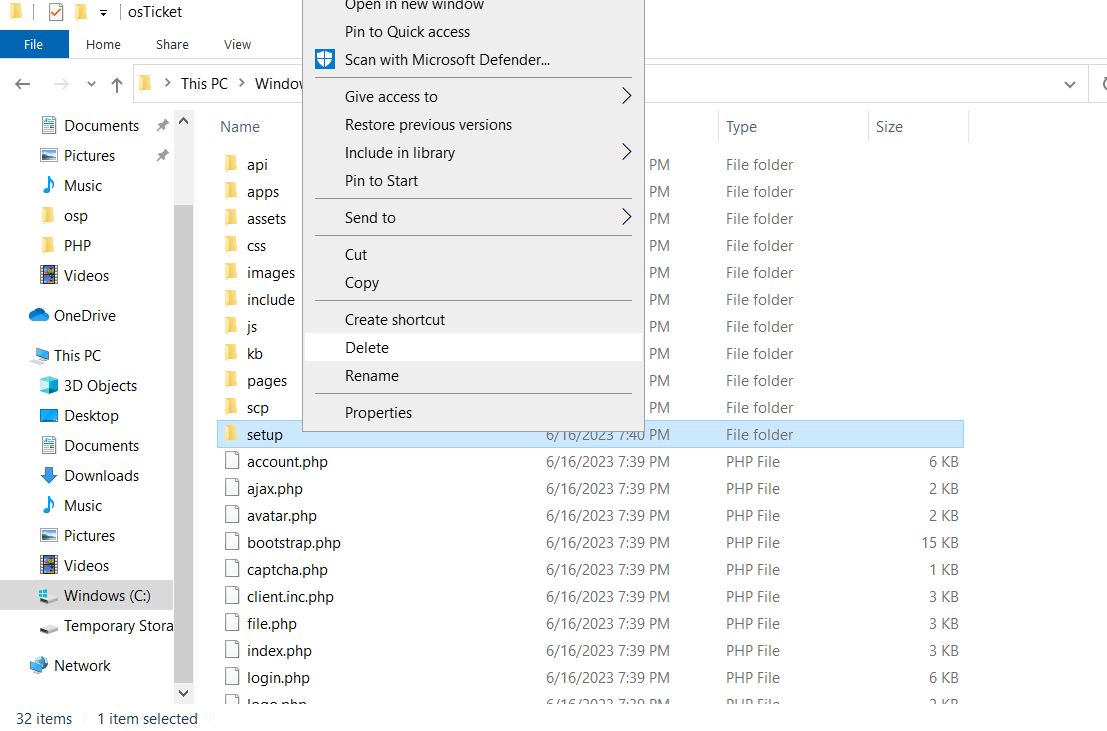Select the api folder icon
The height and width of the screenshot is (731, 1107).
tap(231, 164)
